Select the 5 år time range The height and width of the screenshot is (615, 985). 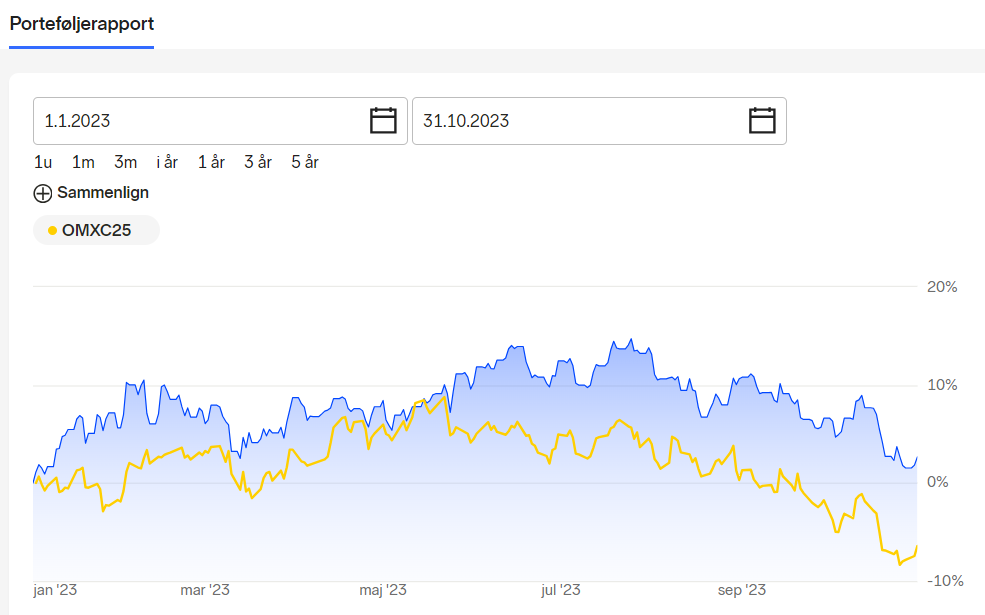(x=305, y=162)
